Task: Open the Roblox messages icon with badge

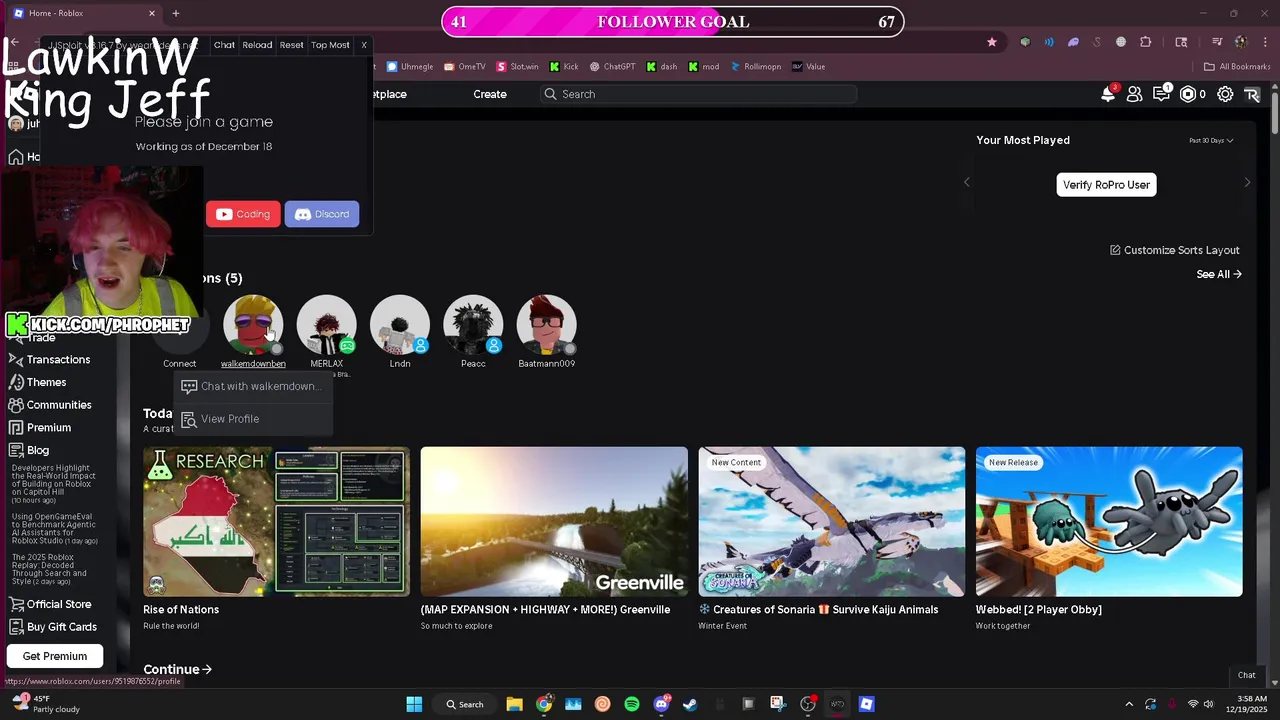Action: tap(1161, 94)
